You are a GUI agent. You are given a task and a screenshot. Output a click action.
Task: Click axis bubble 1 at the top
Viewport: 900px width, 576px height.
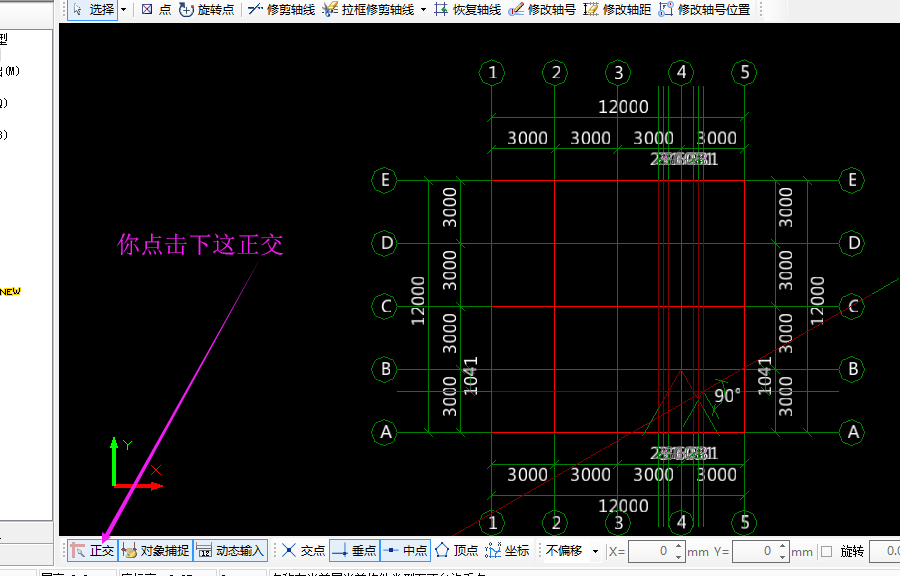[x=492, y=73]
